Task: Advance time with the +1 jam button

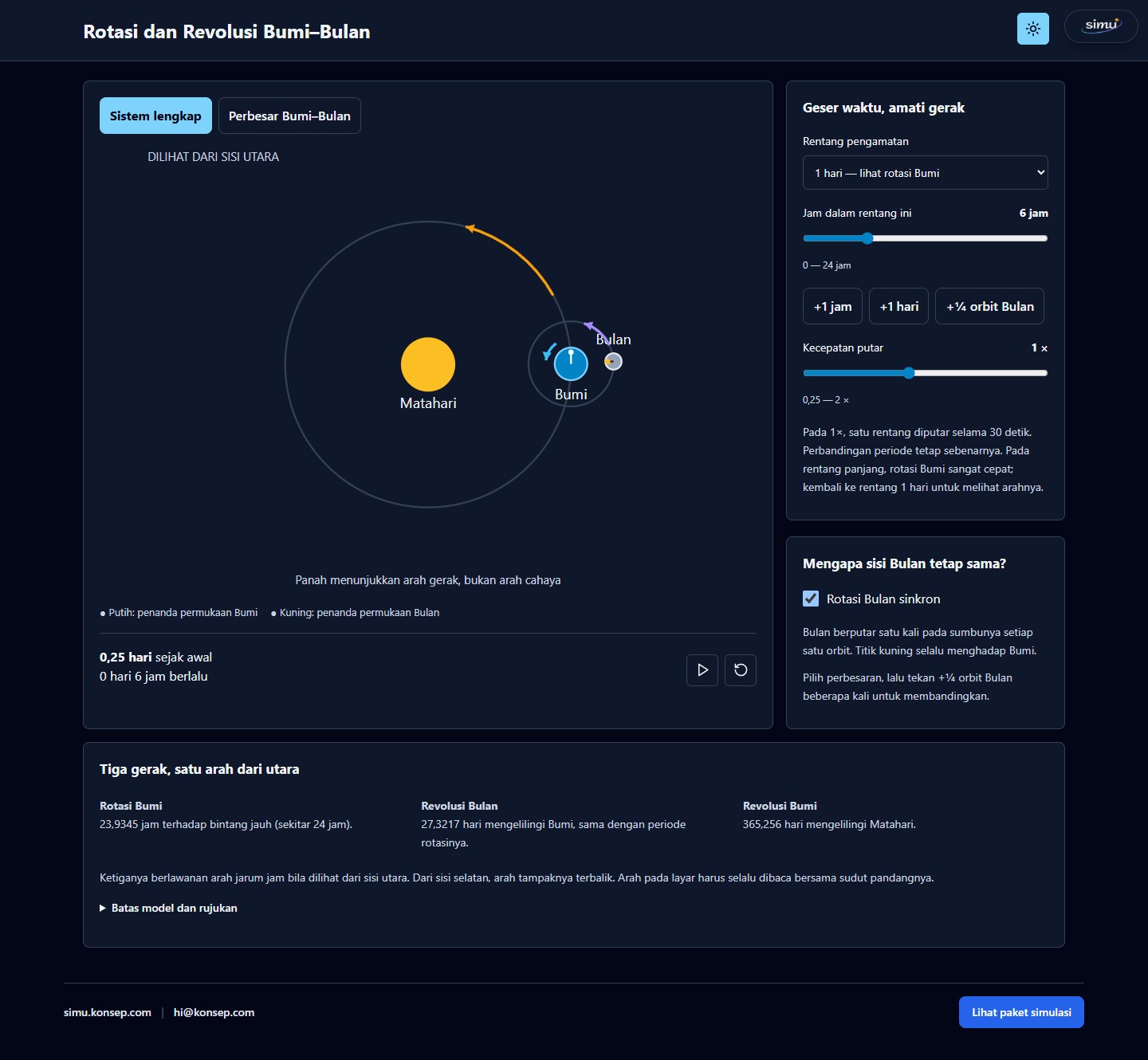Action: (832, 306)
